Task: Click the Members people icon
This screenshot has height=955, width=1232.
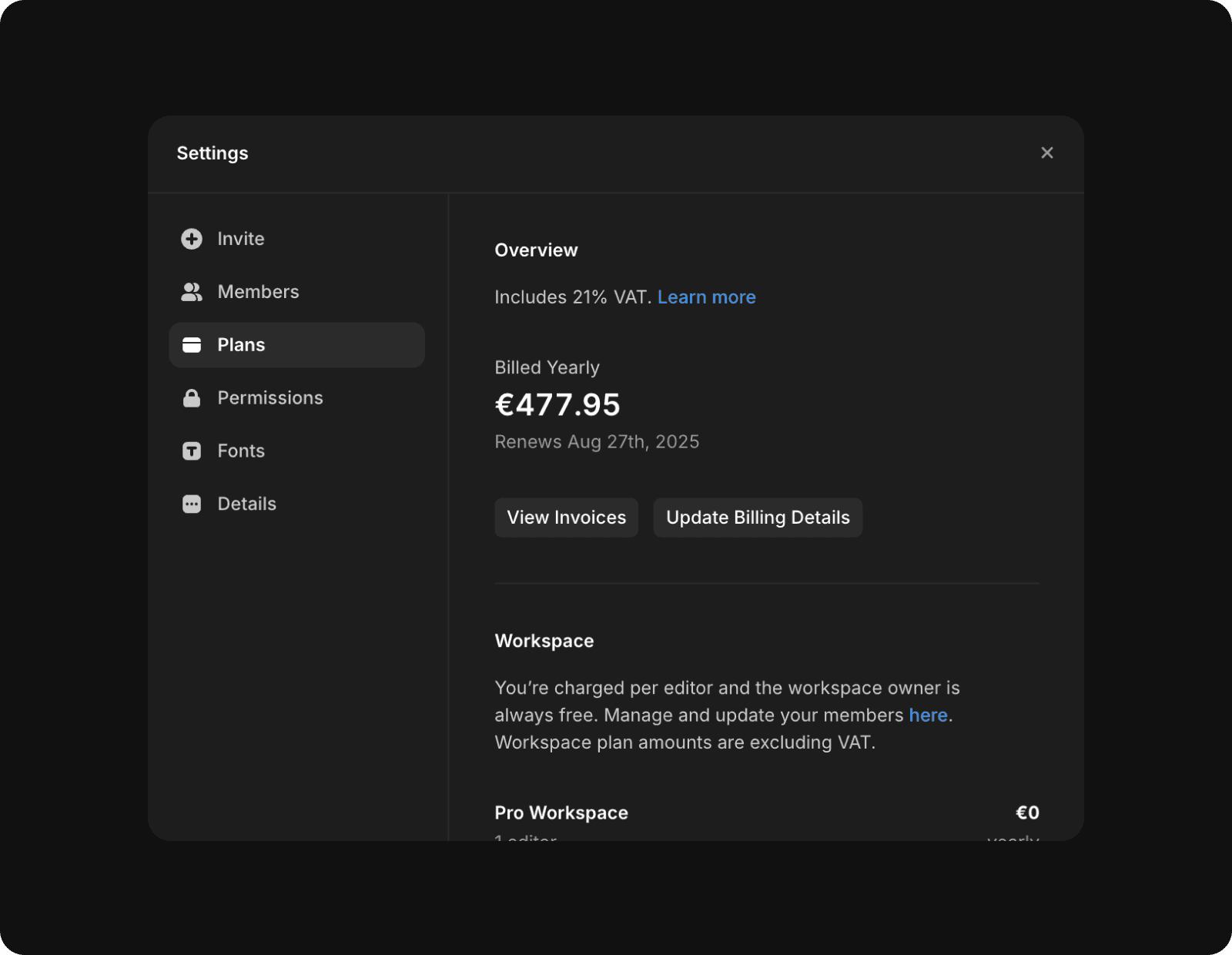Action: [192, 292]
